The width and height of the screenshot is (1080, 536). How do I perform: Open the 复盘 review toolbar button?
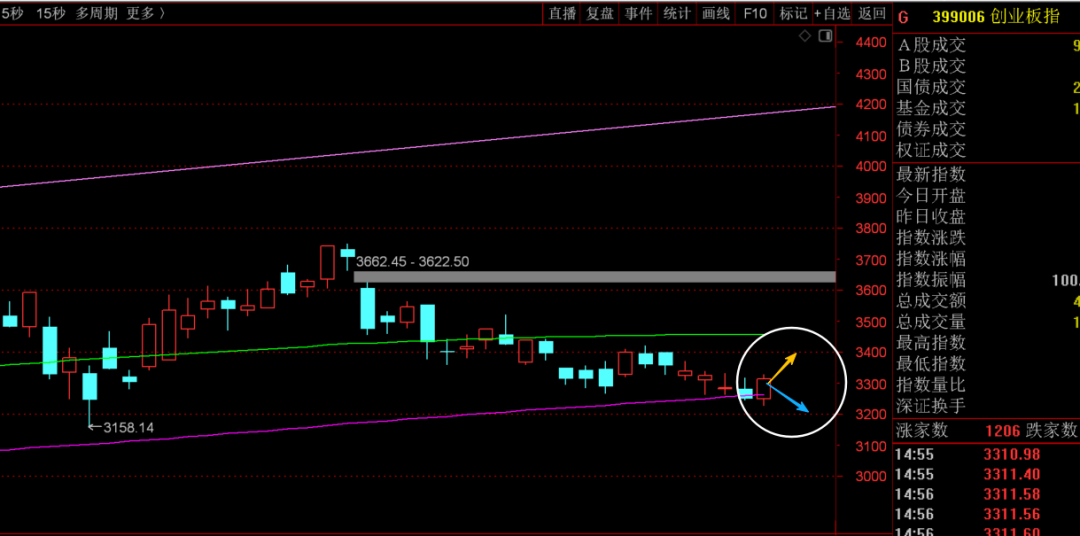point(600,13)
